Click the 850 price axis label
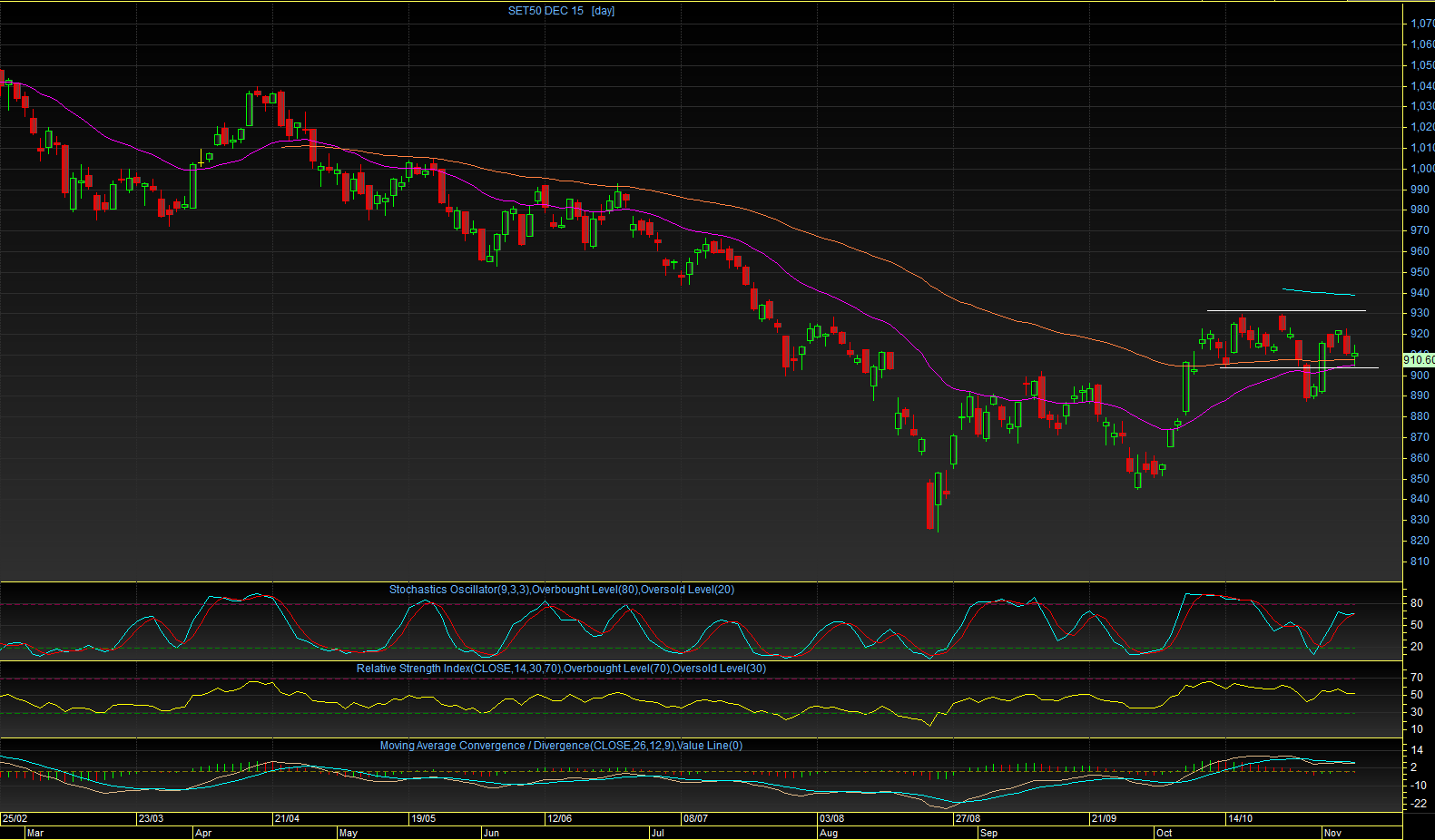Viewport: 1435px width, 840px height. tap(1420, 479)
